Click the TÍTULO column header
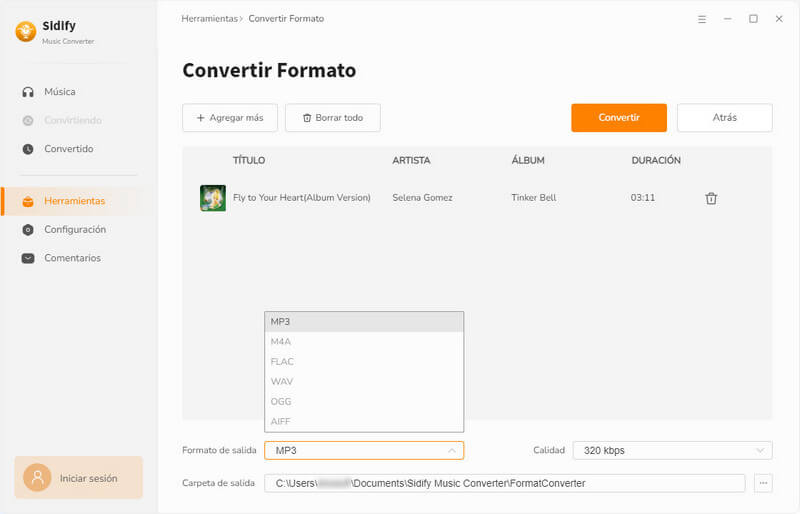This screenshot has width=800, height=514. tap(249, 160)
